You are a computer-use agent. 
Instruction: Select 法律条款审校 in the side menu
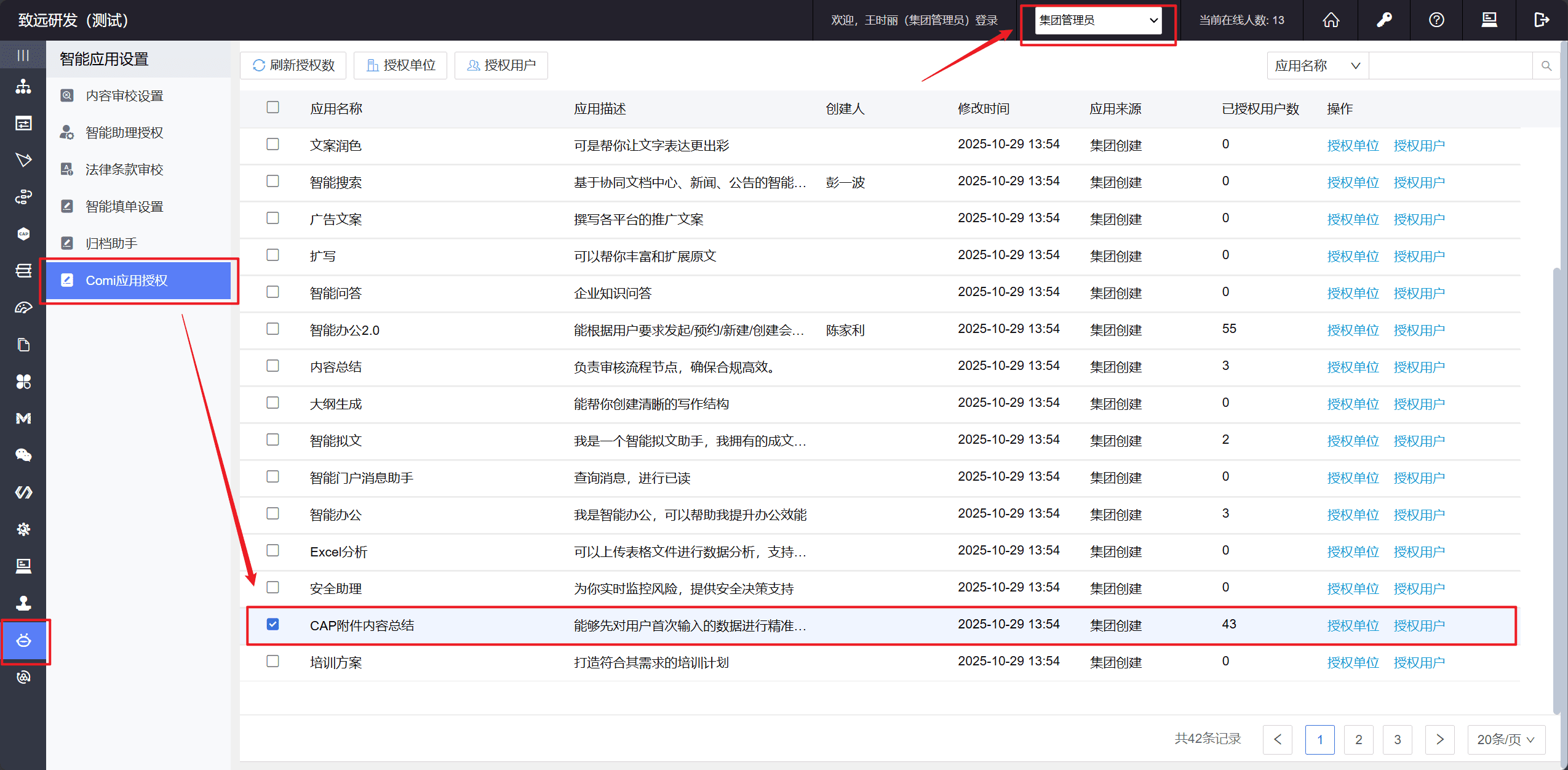tap(138, 170)
